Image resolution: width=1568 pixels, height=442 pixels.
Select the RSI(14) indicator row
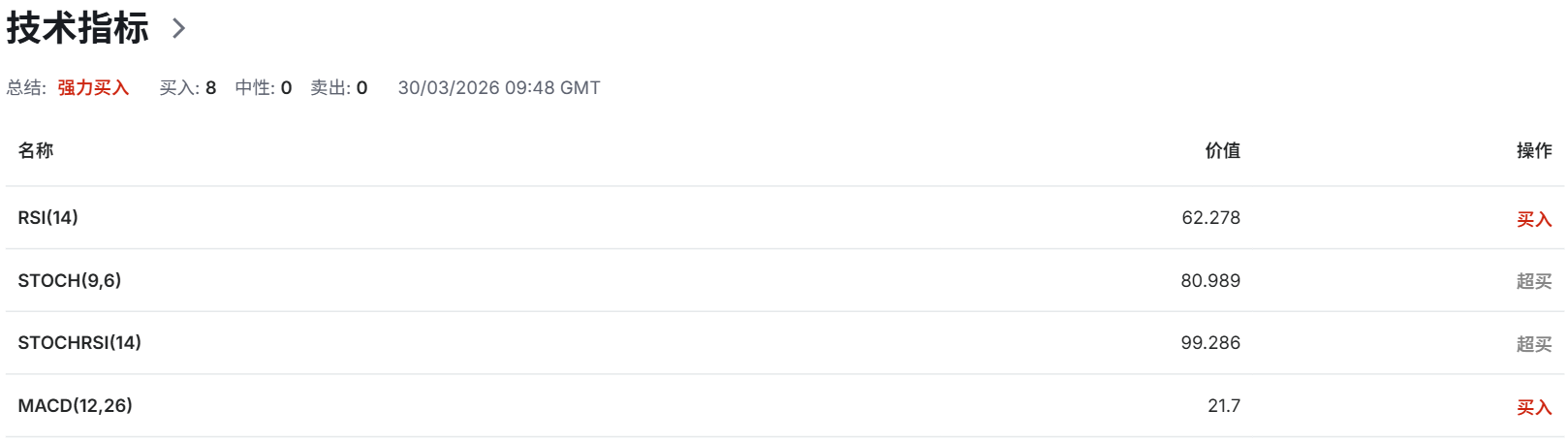point(48,218)
